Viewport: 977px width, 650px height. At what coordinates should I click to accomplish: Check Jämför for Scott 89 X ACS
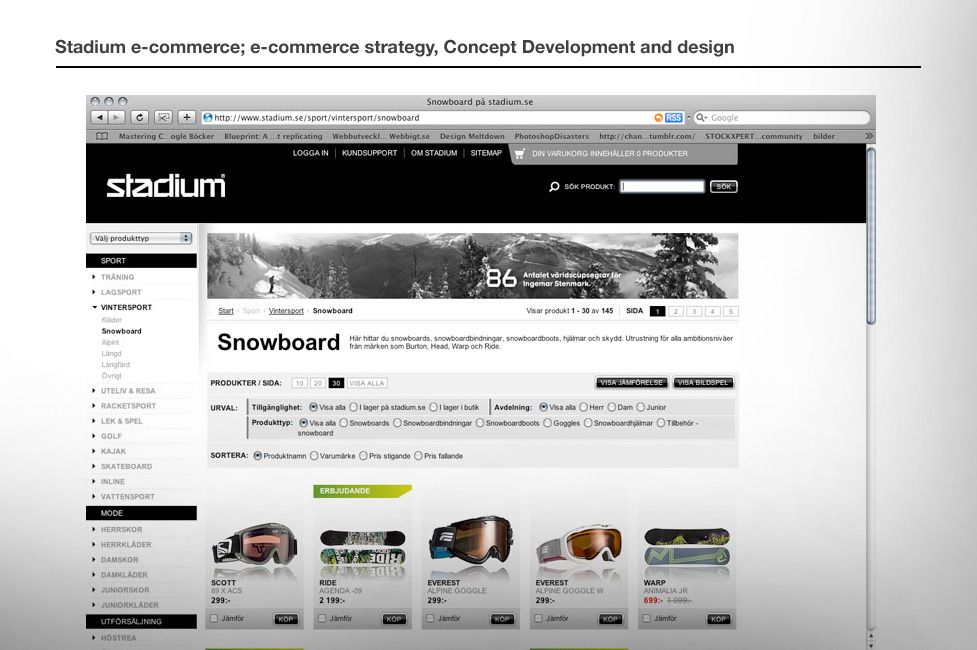[214, 618]
